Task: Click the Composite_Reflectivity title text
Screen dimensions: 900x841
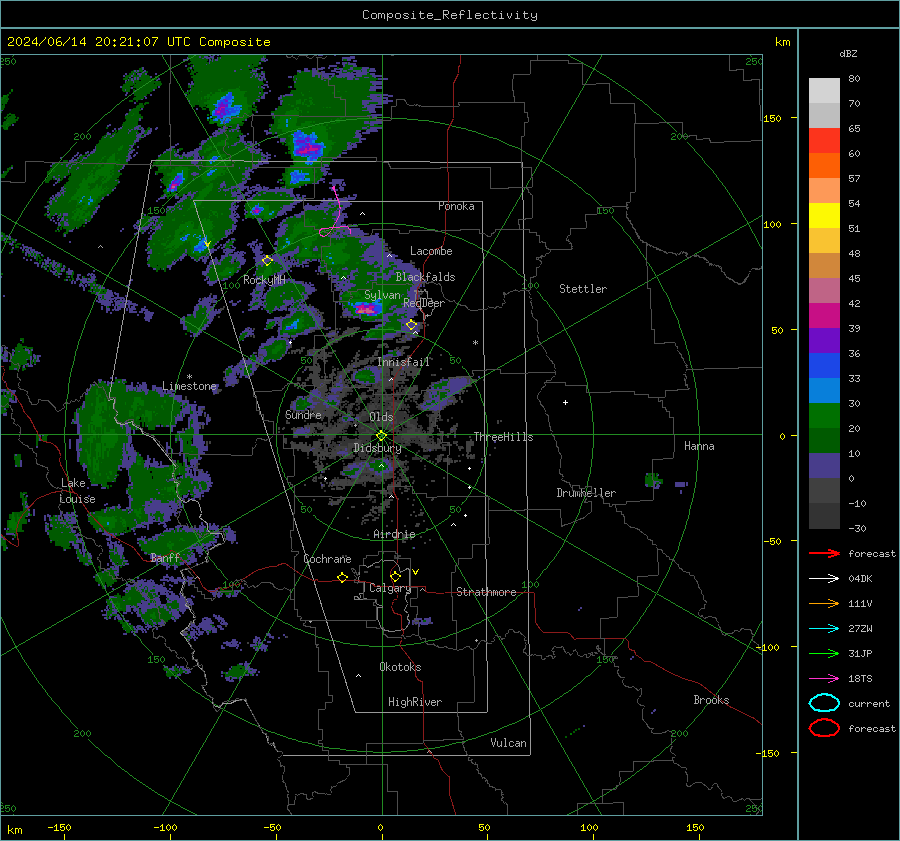Action: (x=450, y=15)
